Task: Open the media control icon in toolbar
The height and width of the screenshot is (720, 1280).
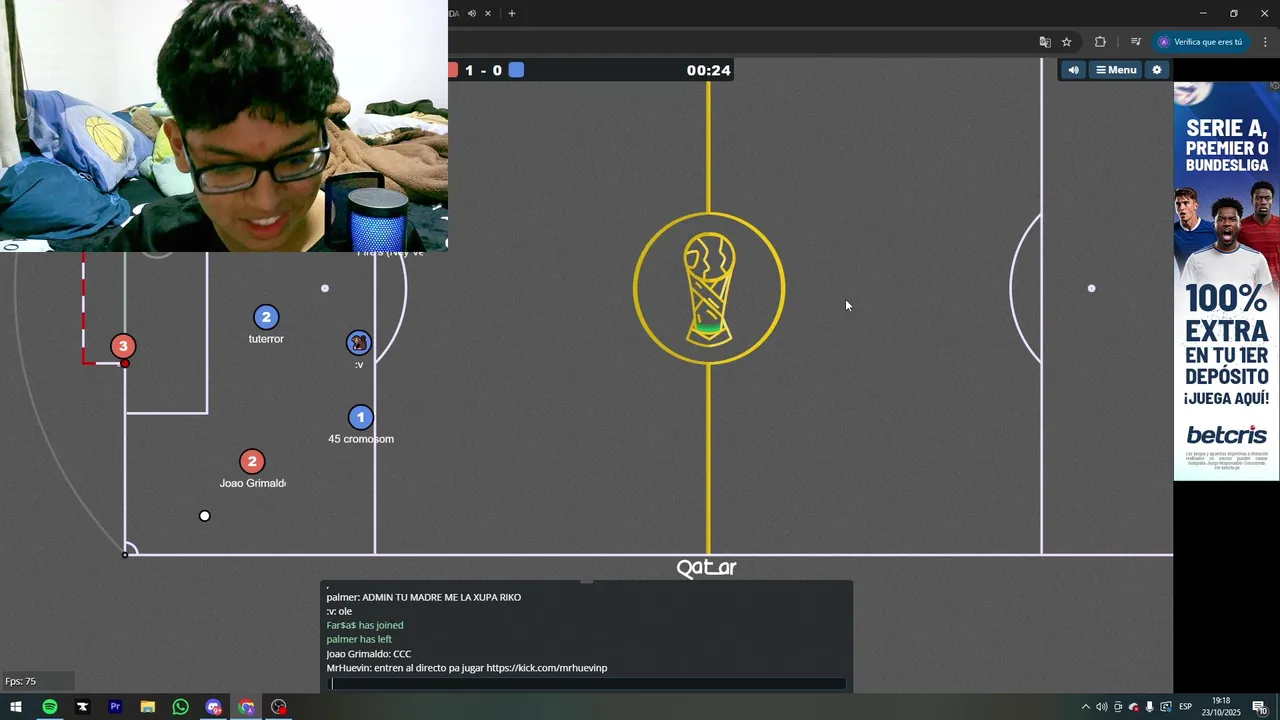Action: pyautogui.click(x=1136, y=42)
